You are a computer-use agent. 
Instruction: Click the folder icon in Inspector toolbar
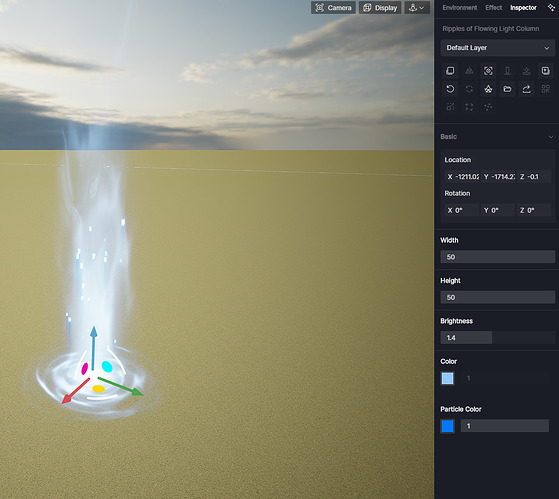click(507, 89)
